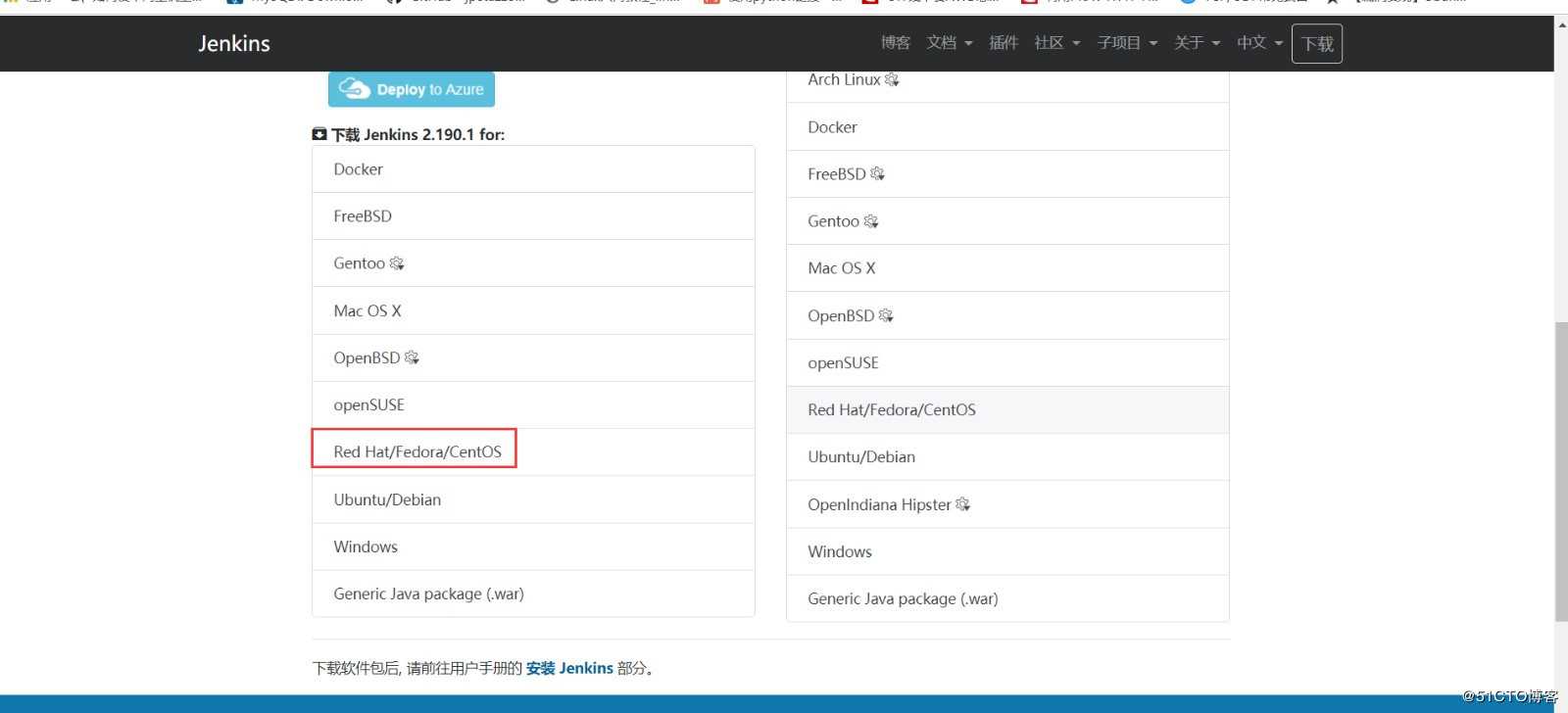This screenshot has width=1568, height=713.
Task: Select Docker in the right download list
Action: (1007, 127)
